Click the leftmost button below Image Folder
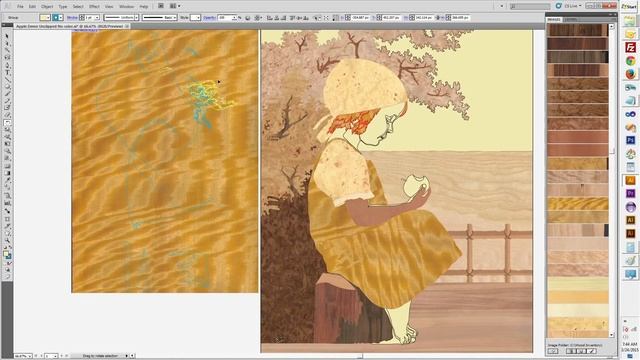This screenshot has height=360, width=640. coord(553,351)
